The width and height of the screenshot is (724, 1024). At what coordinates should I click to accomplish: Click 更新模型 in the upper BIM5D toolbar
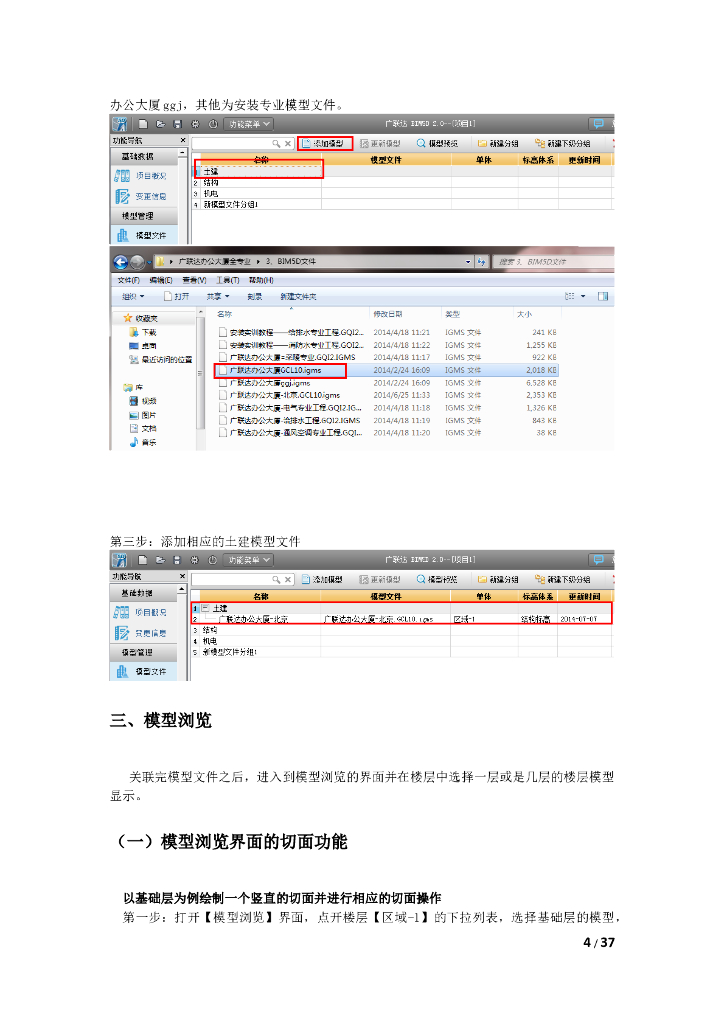(381, 144)
